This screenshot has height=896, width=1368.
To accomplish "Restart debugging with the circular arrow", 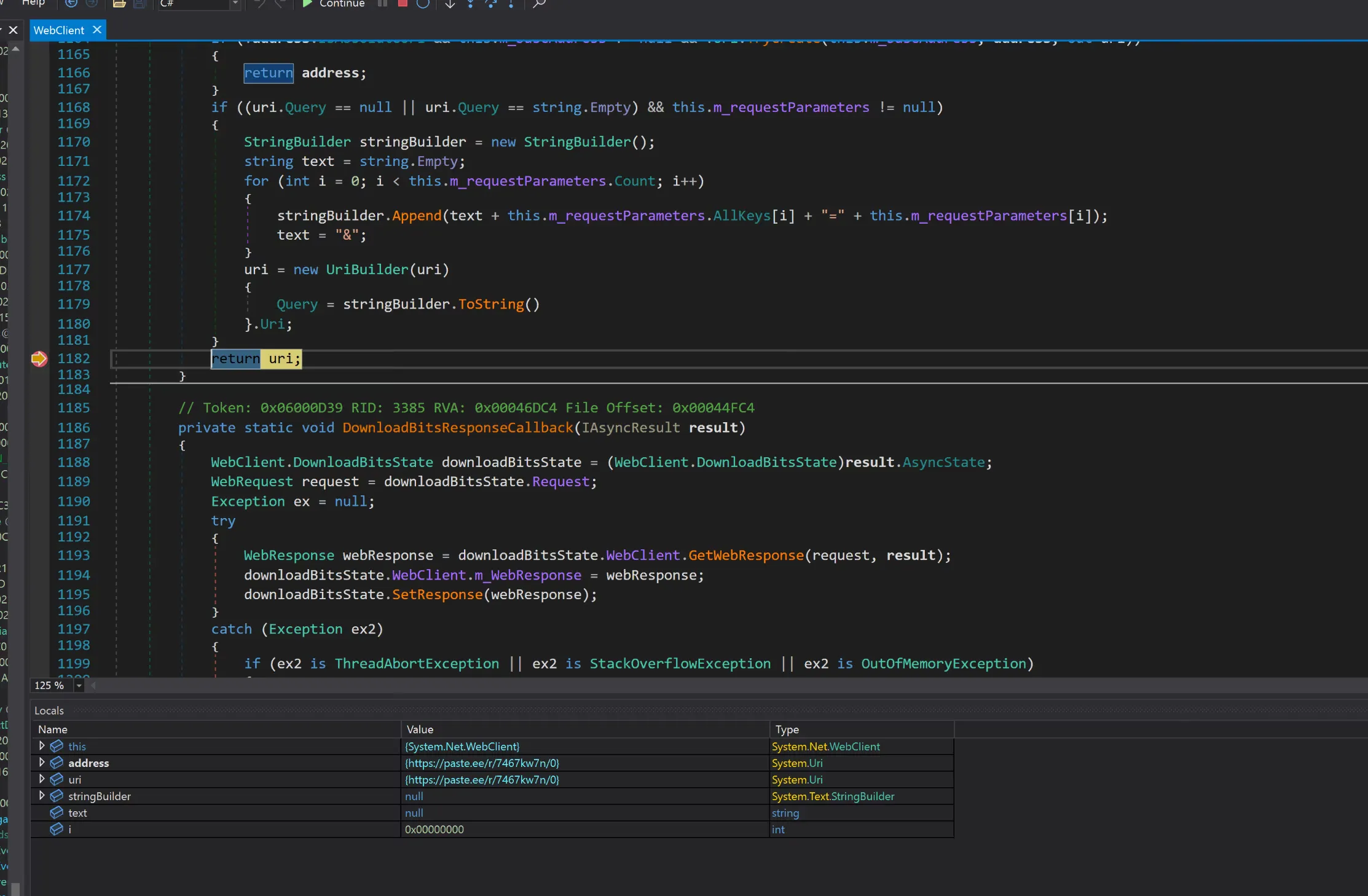I will click(x=423, y=4).
